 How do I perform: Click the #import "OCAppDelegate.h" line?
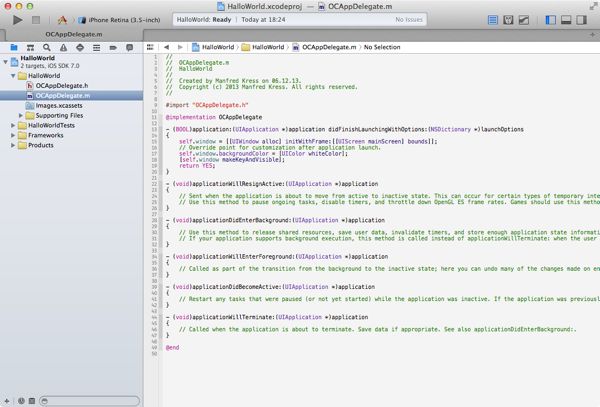click(x=207, y=105)
